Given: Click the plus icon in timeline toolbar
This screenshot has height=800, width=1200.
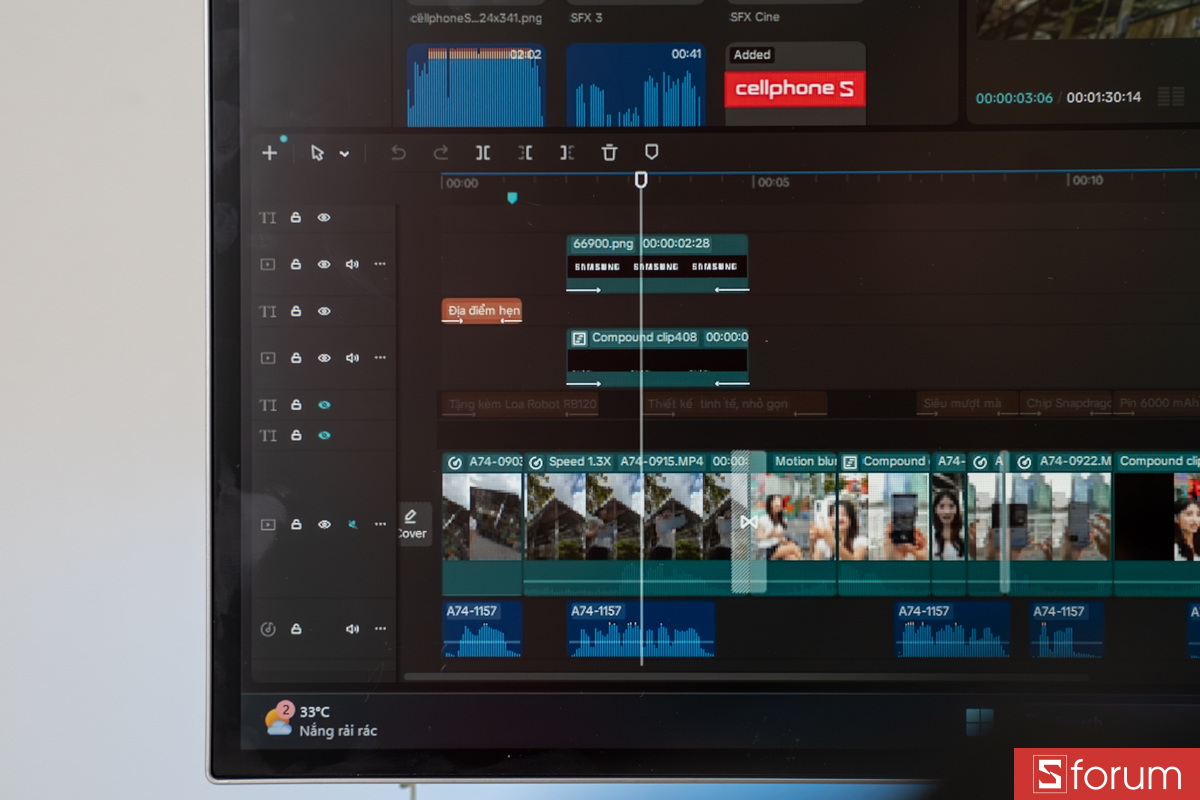Looking at the screenshot, I should coord(269,153).
